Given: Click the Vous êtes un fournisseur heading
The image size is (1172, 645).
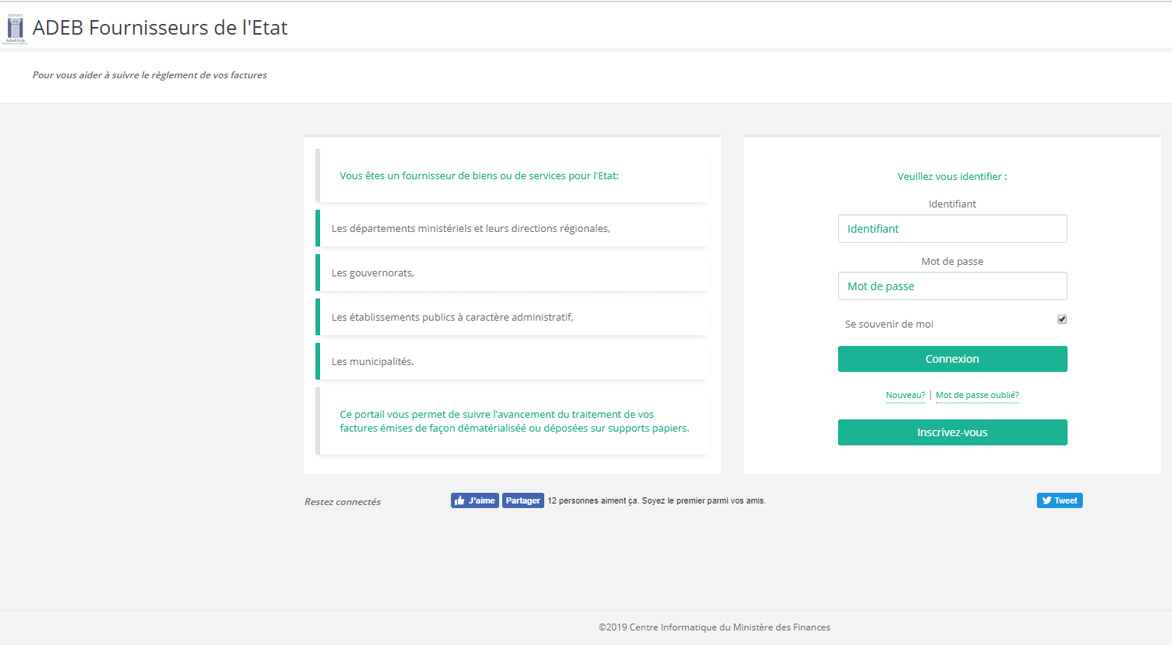Looking at the screenshot, I should [479, 176].
